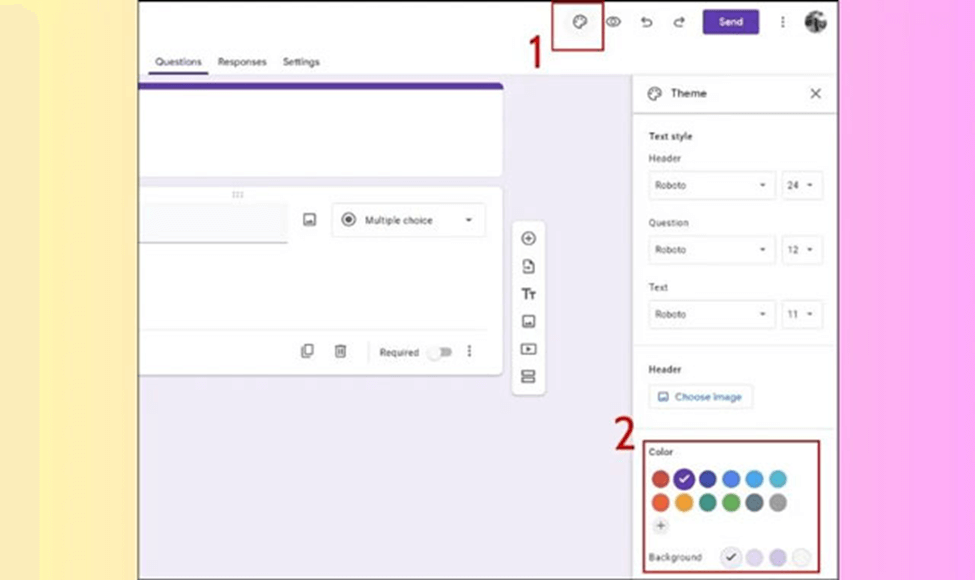Select the checked light Background swatch

click(x=729, y=558)
